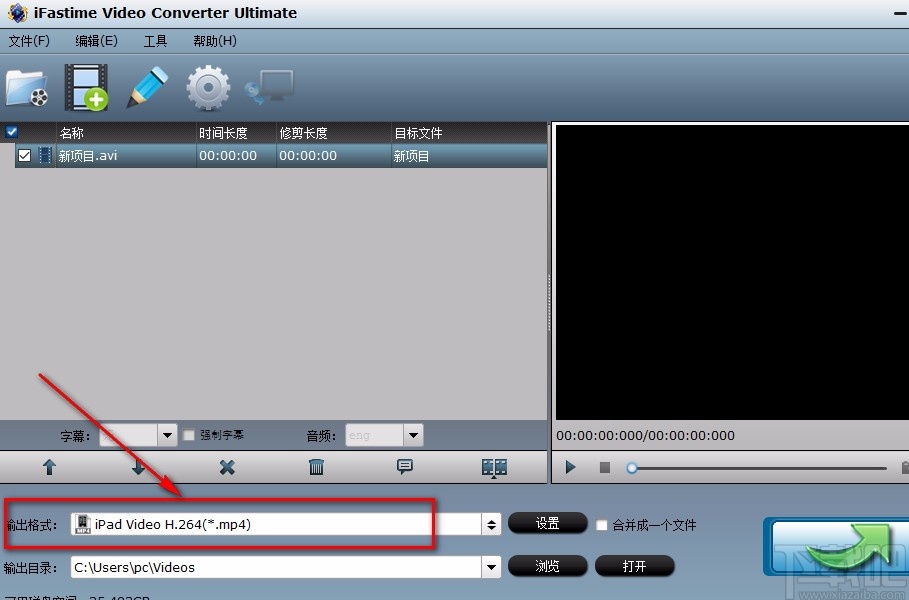This screenshot has height=600, width=909.
Task: Click the add video file icon
Action: click(x=86, y=88)
